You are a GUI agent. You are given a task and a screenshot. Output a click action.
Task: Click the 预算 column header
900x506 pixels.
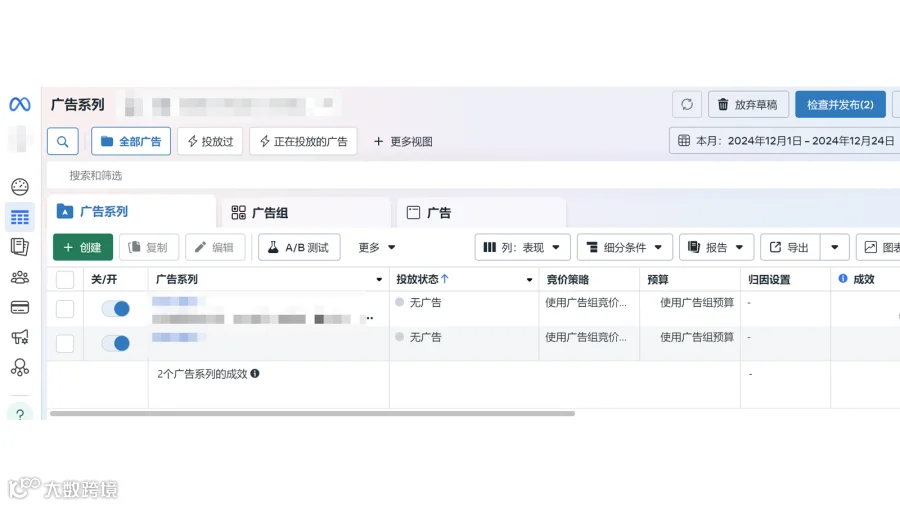(658, 279)
